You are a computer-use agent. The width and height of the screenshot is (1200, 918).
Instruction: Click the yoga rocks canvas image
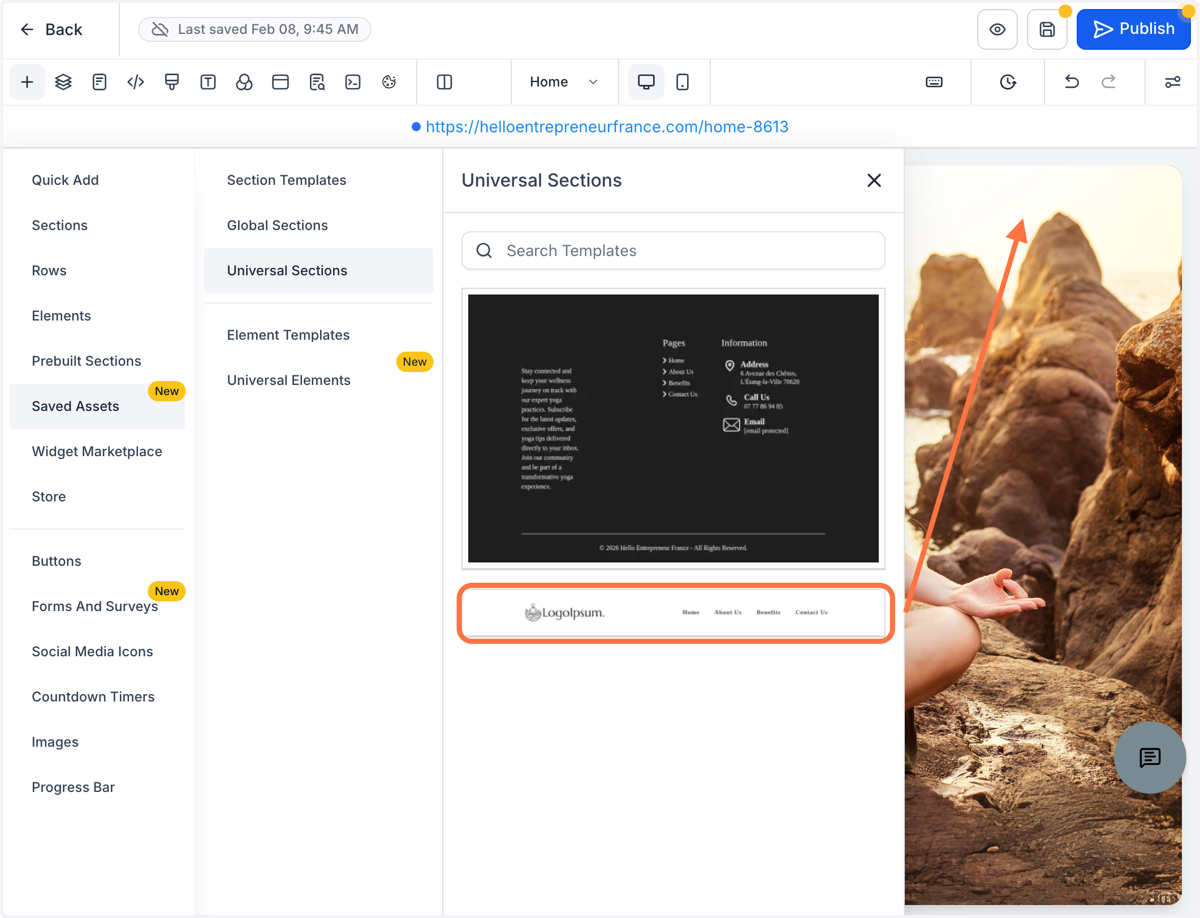pos(1043,535)
